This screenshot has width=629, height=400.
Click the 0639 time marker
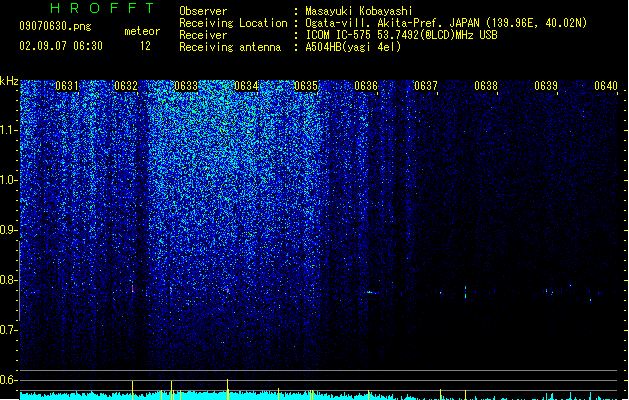(546, 86)
